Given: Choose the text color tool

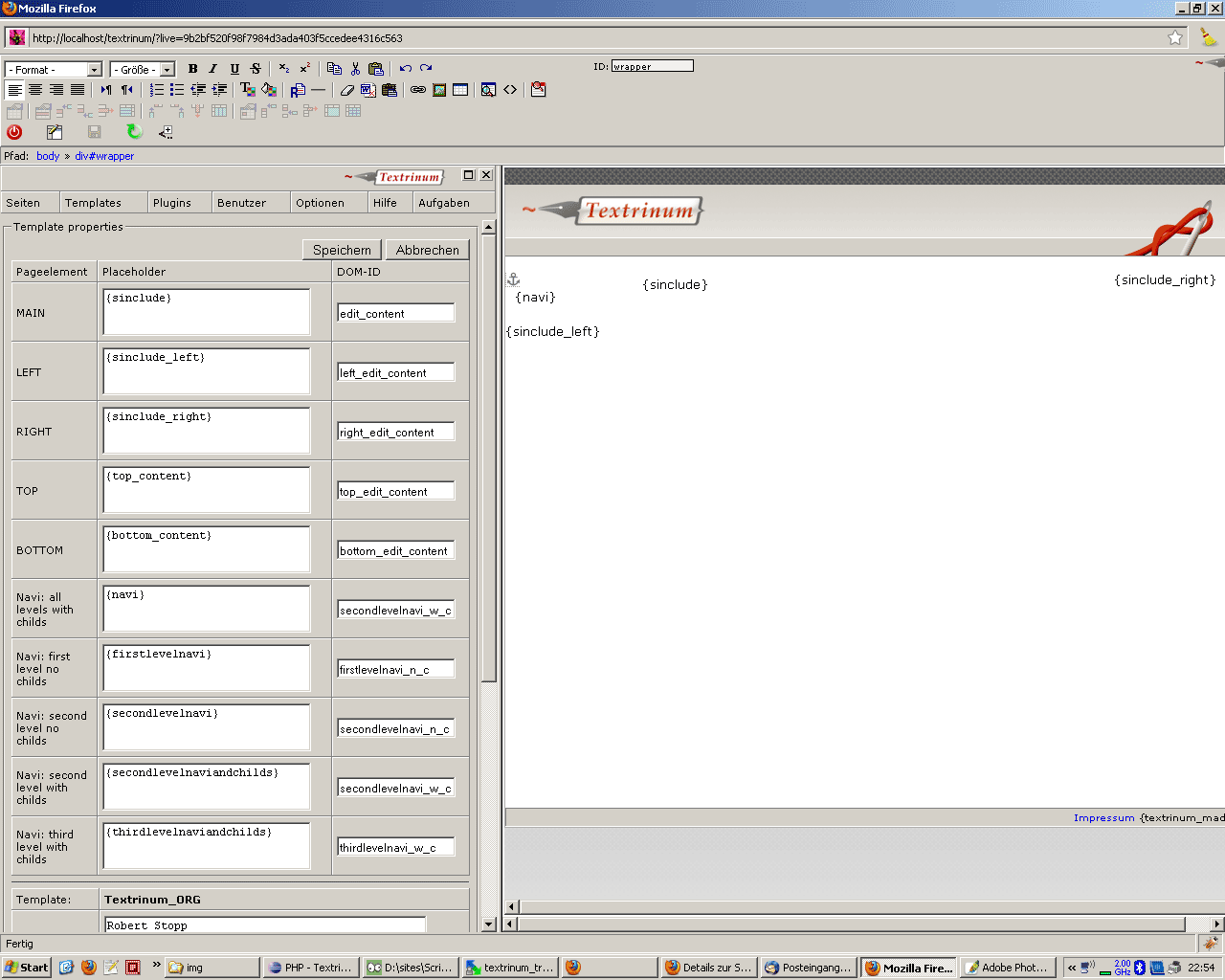Looking at the screenshot, I should click(248, 90).
